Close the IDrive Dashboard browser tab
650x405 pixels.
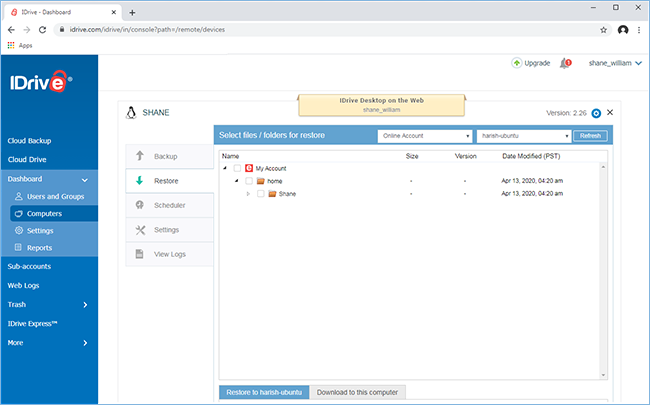[114, 12]
